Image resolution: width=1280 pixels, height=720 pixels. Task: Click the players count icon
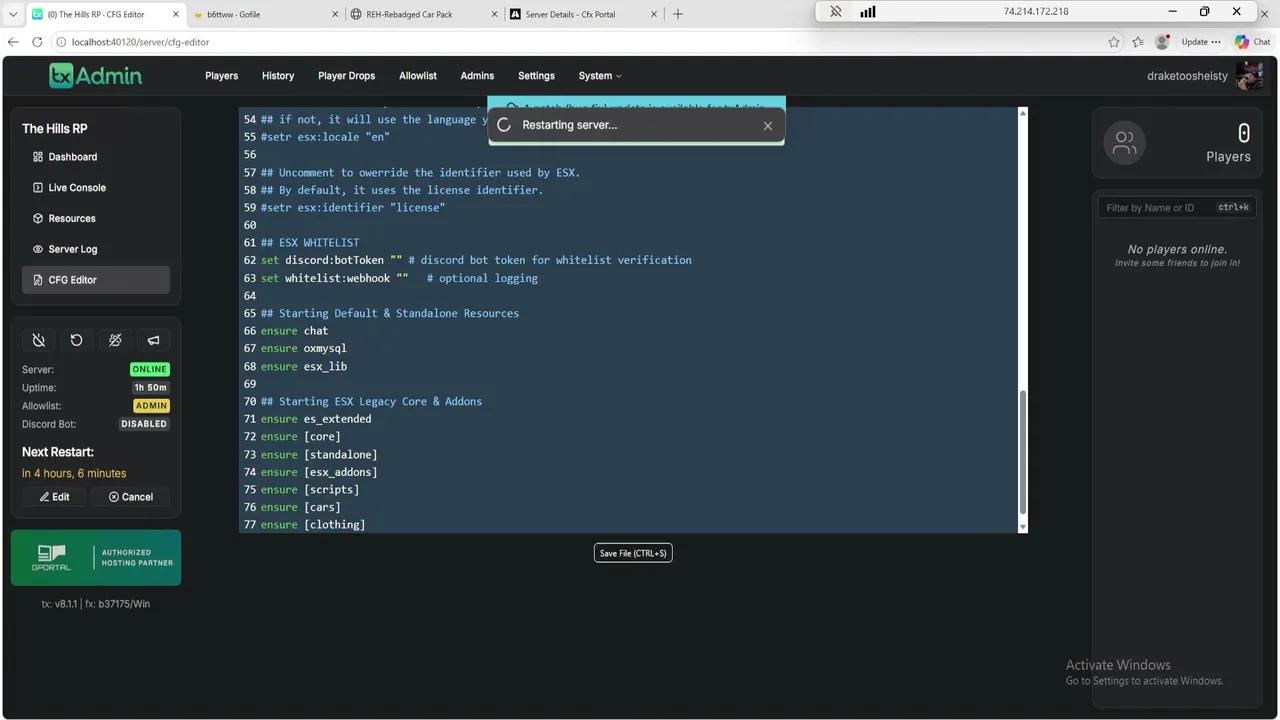1124,143
